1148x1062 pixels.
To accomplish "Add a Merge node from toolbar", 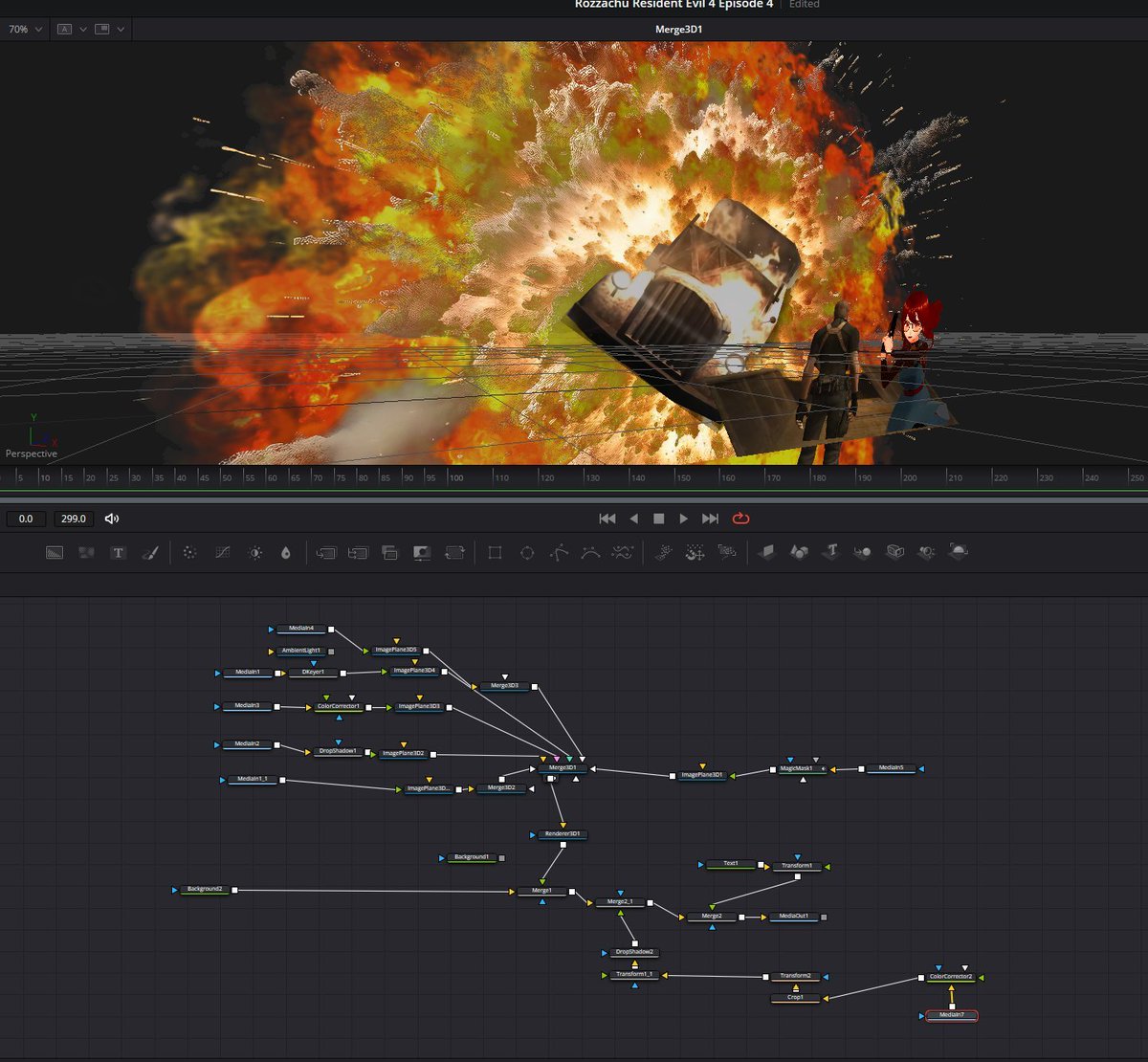I will [x=326, y=553].
